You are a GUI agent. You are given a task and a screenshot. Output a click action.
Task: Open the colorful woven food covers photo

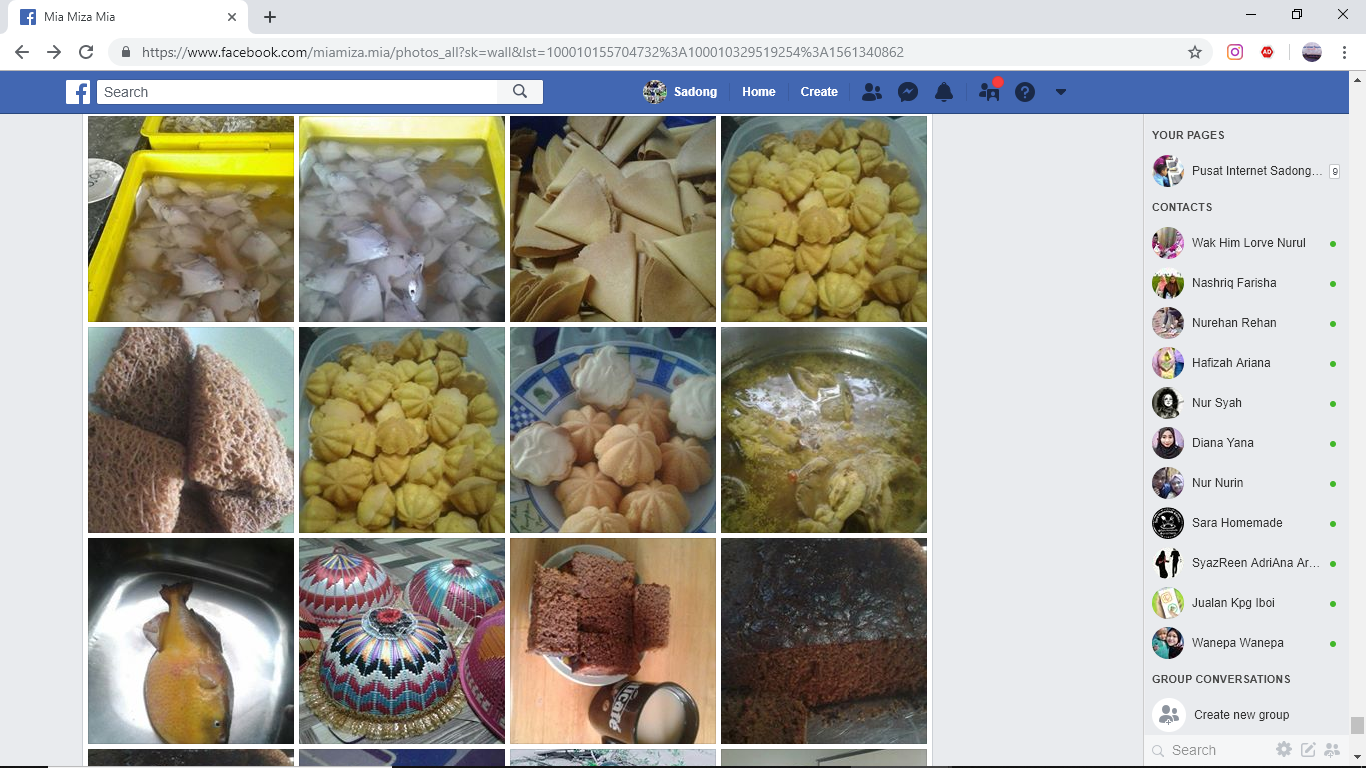pos(402,641)
